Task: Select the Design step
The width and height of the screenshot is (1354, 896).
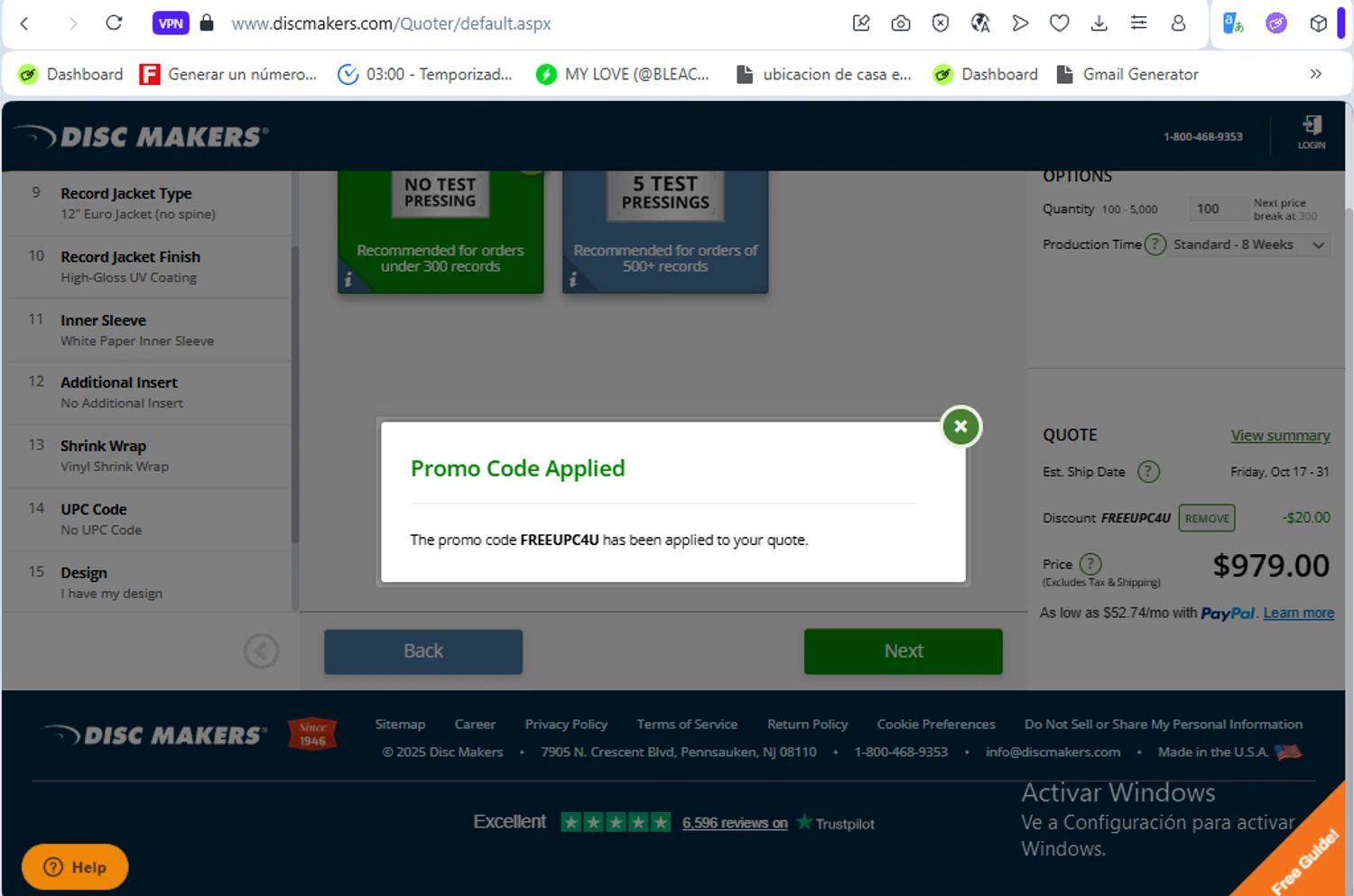Action: pyautogui.click(x=148, y=582)
